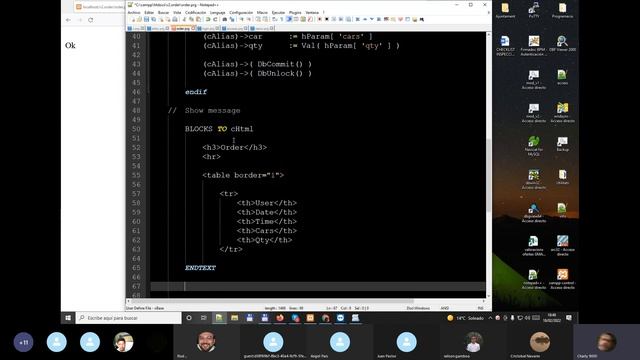Click the Find (binoculars) toolbar icon

coord(224,19)
